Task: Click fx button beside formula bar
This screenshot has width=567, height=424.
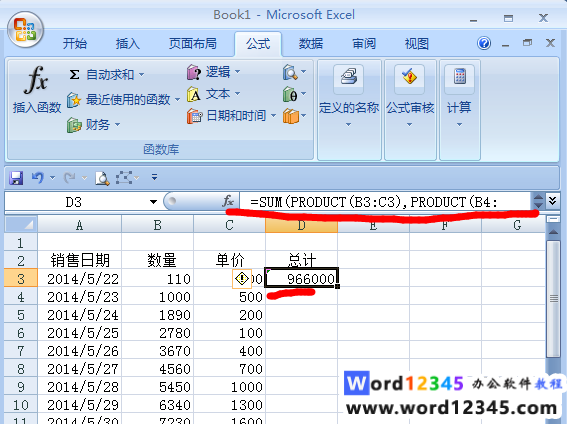Action: click(x=228, y=201)
